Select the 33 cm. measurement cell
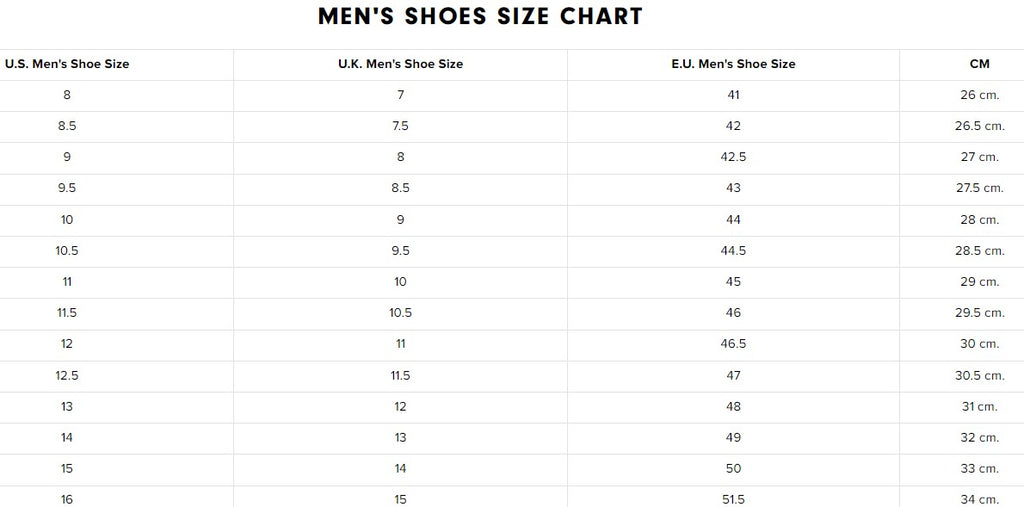 [979, 469]
